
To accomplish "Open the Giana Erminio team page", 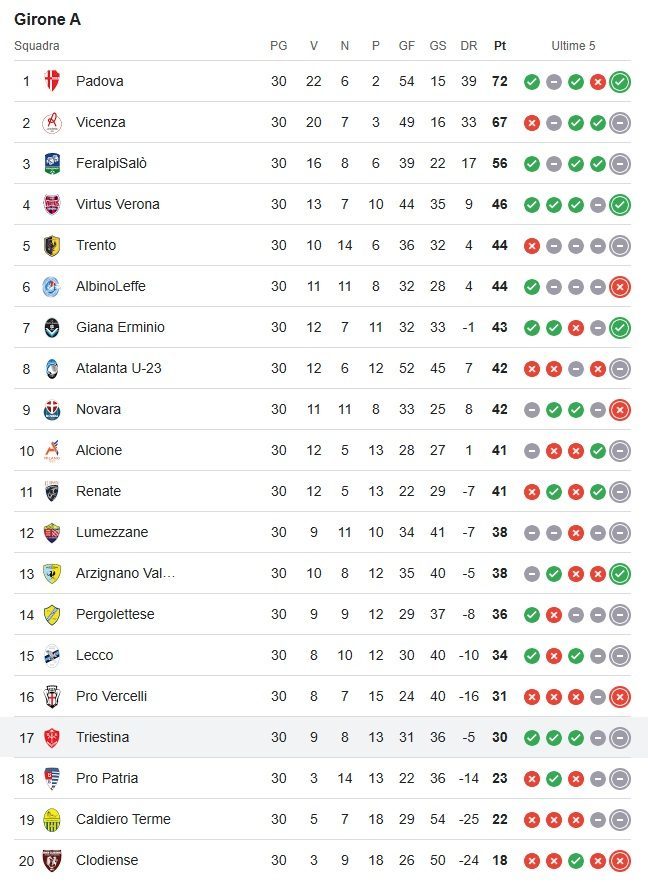I will point(120,327).
